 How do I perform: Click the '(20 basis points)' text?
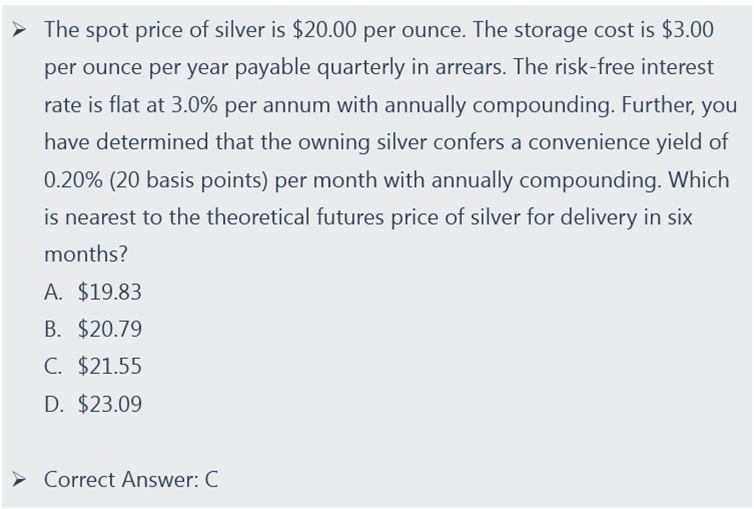pos(189,181)
